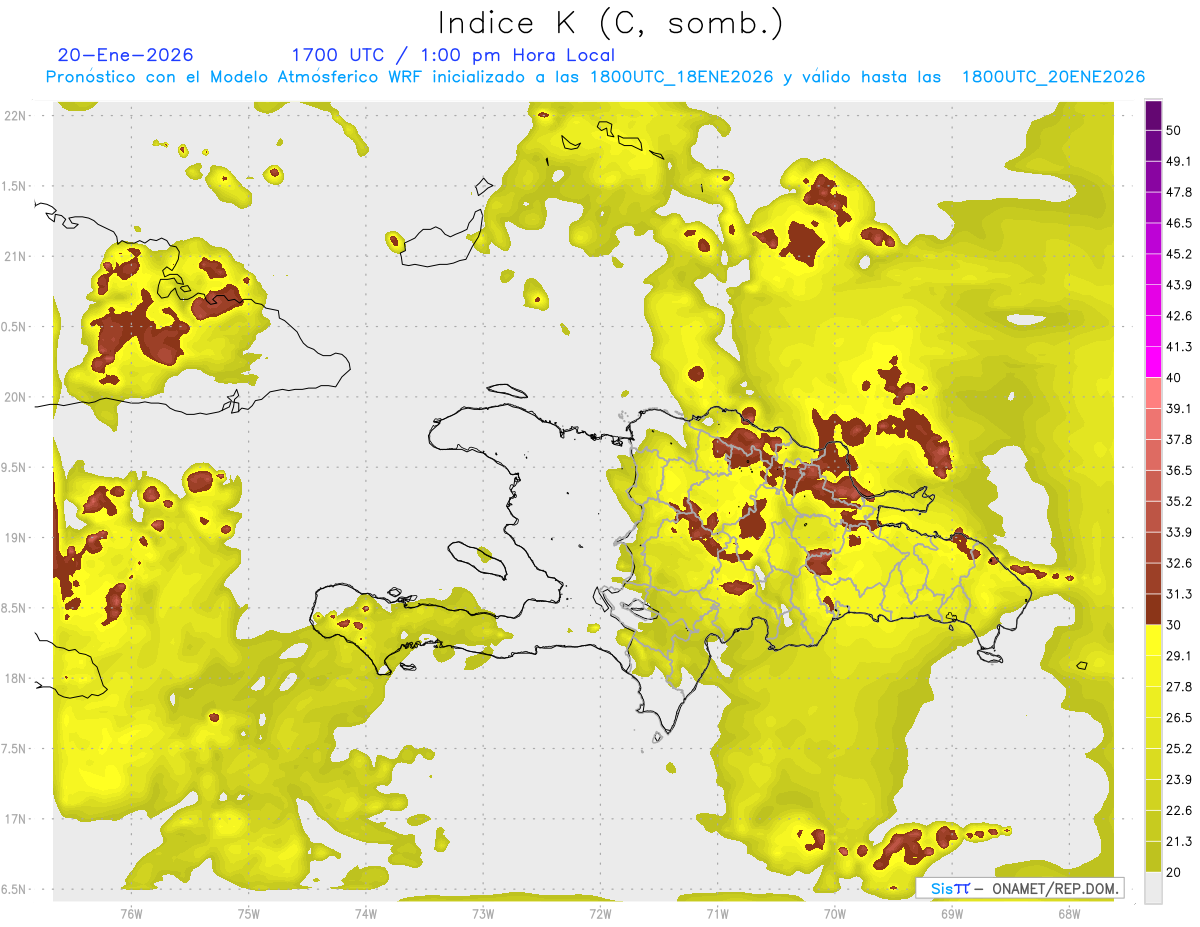
Task: Click the colorbar value "40"
Action: coord(1174,378)
